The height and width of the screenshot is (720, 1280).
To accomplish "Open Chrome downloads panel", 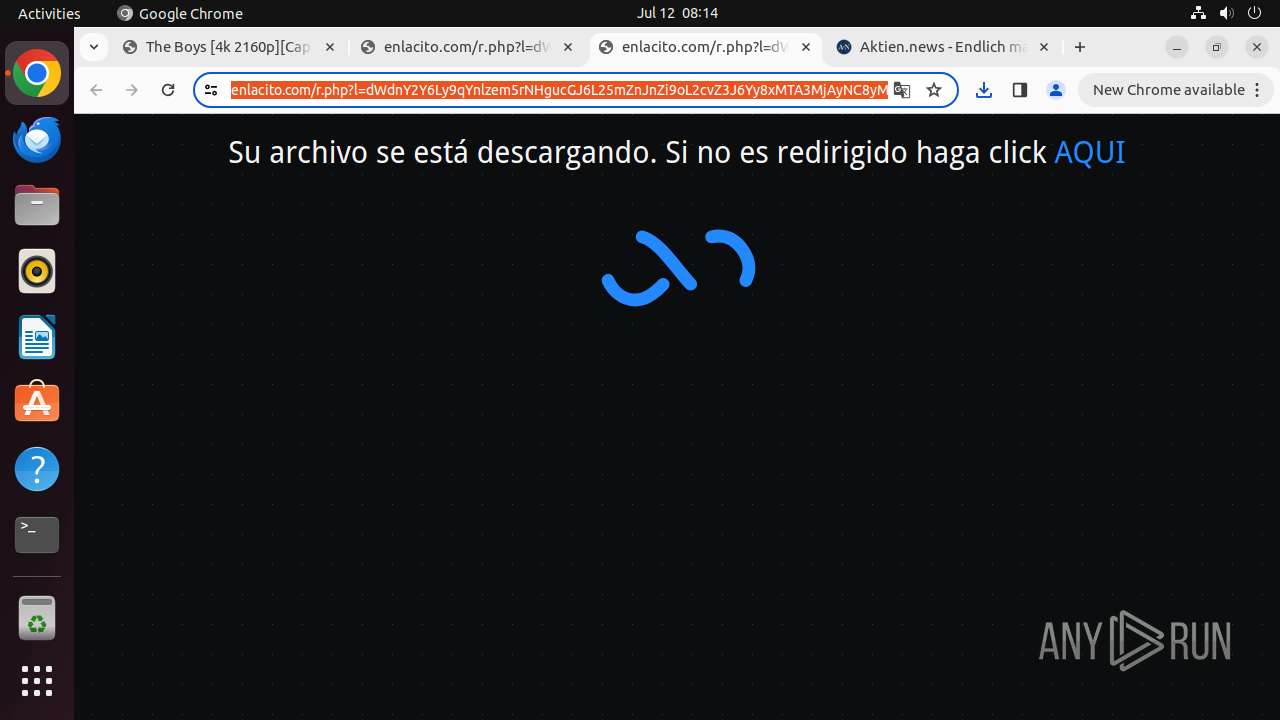I will (x=984, y=90).
